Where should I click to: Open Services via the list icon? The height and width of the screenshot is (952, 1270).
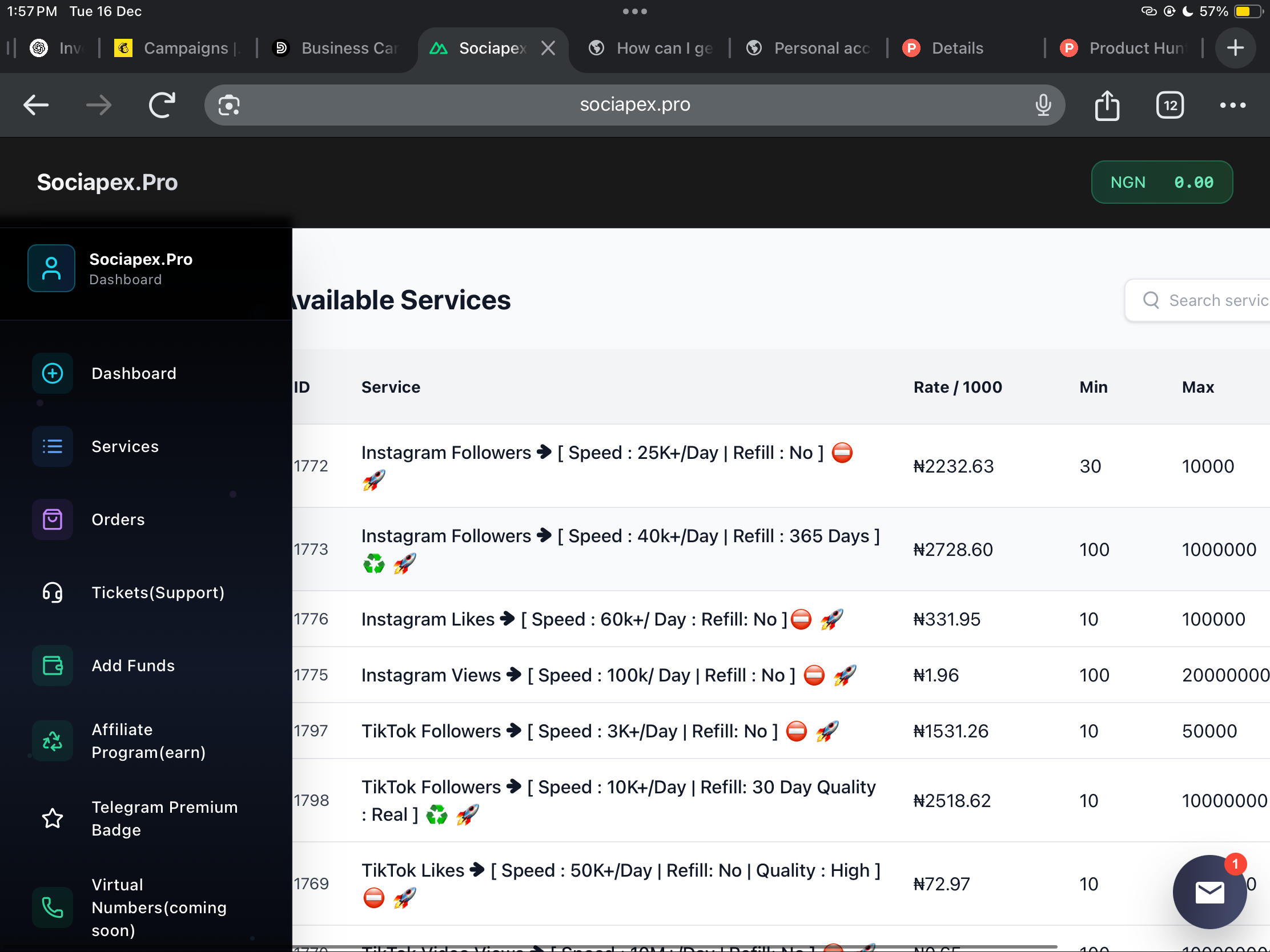(x=52, y=446)
